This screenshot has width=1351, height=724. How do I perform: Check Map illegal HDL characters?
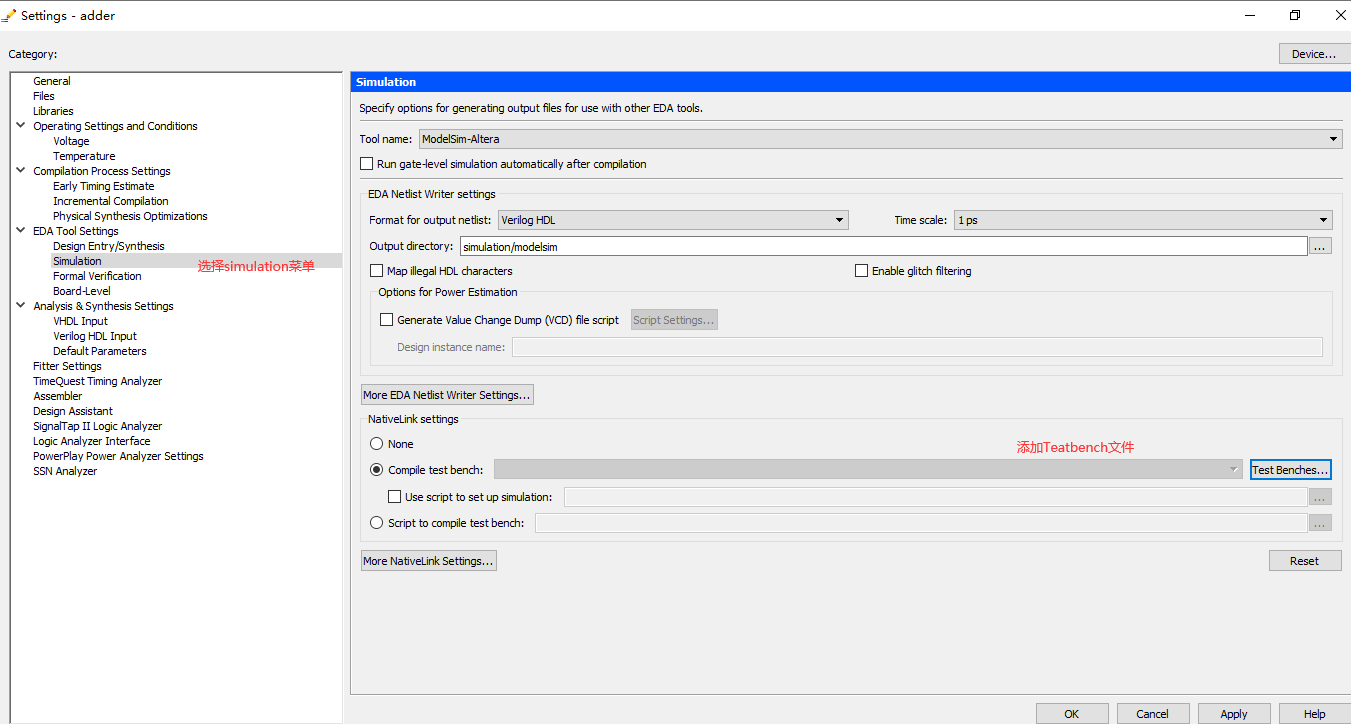point(377,271)
